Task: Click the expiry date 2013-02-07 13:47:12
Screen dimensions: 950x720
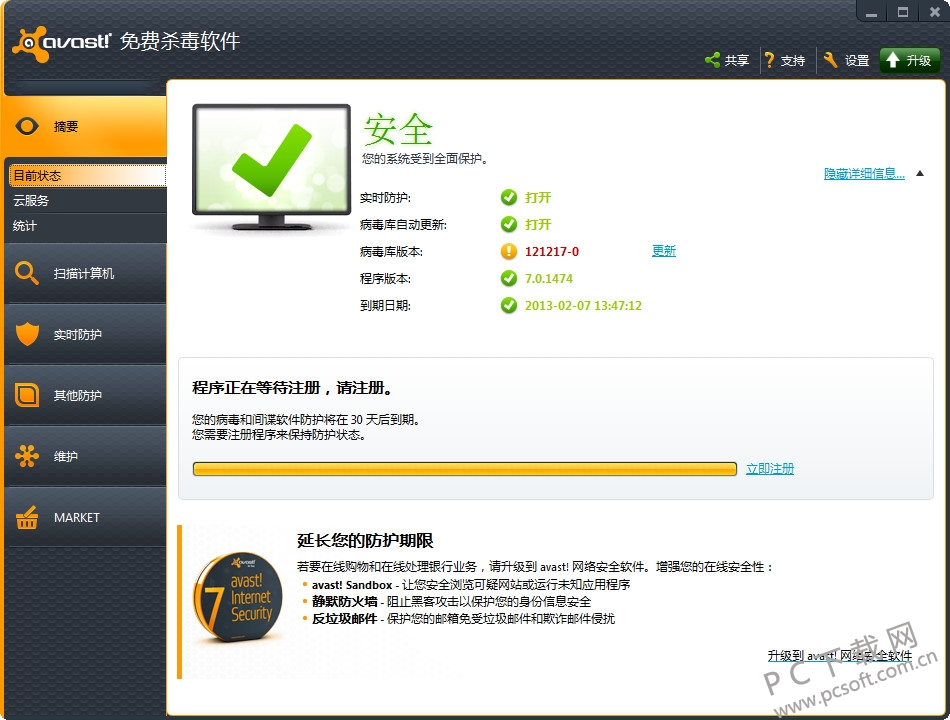Action: coord(583,305)
